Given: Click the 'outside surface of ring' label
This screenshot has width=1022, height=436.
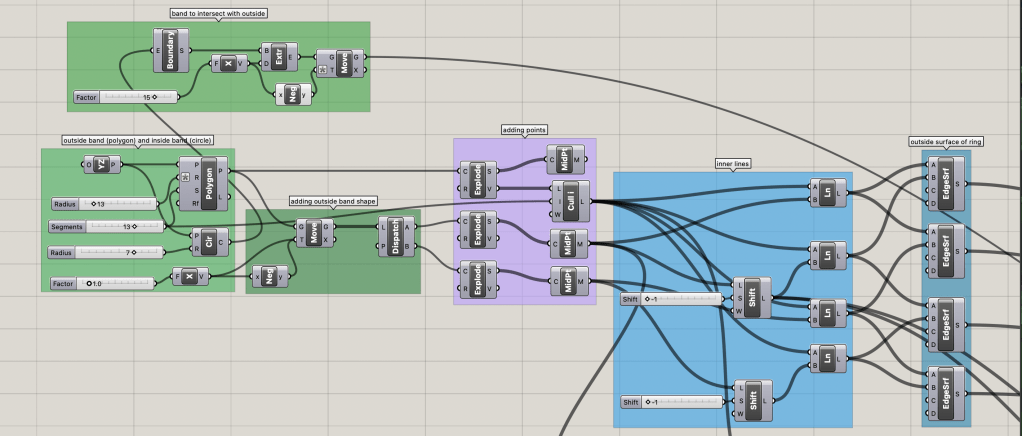Looking at the screenshot, I should pyautogui.click(x=946, y=142).
